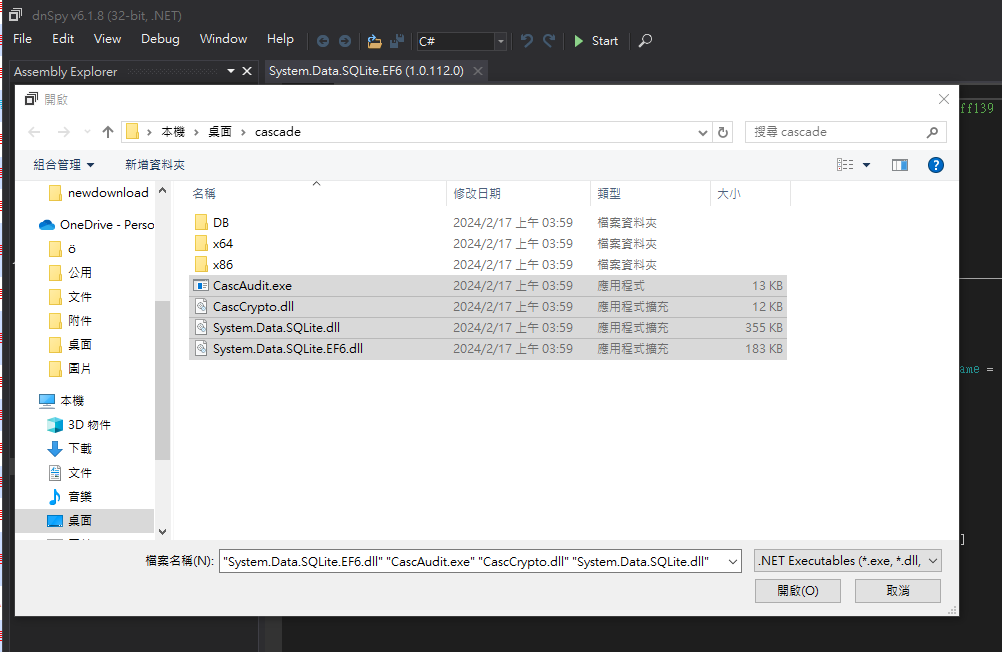Image resolution: width=1002 pixels, height=652 pixels.
Task: Select CascAudit.exe file
Action: coord(488,286)
